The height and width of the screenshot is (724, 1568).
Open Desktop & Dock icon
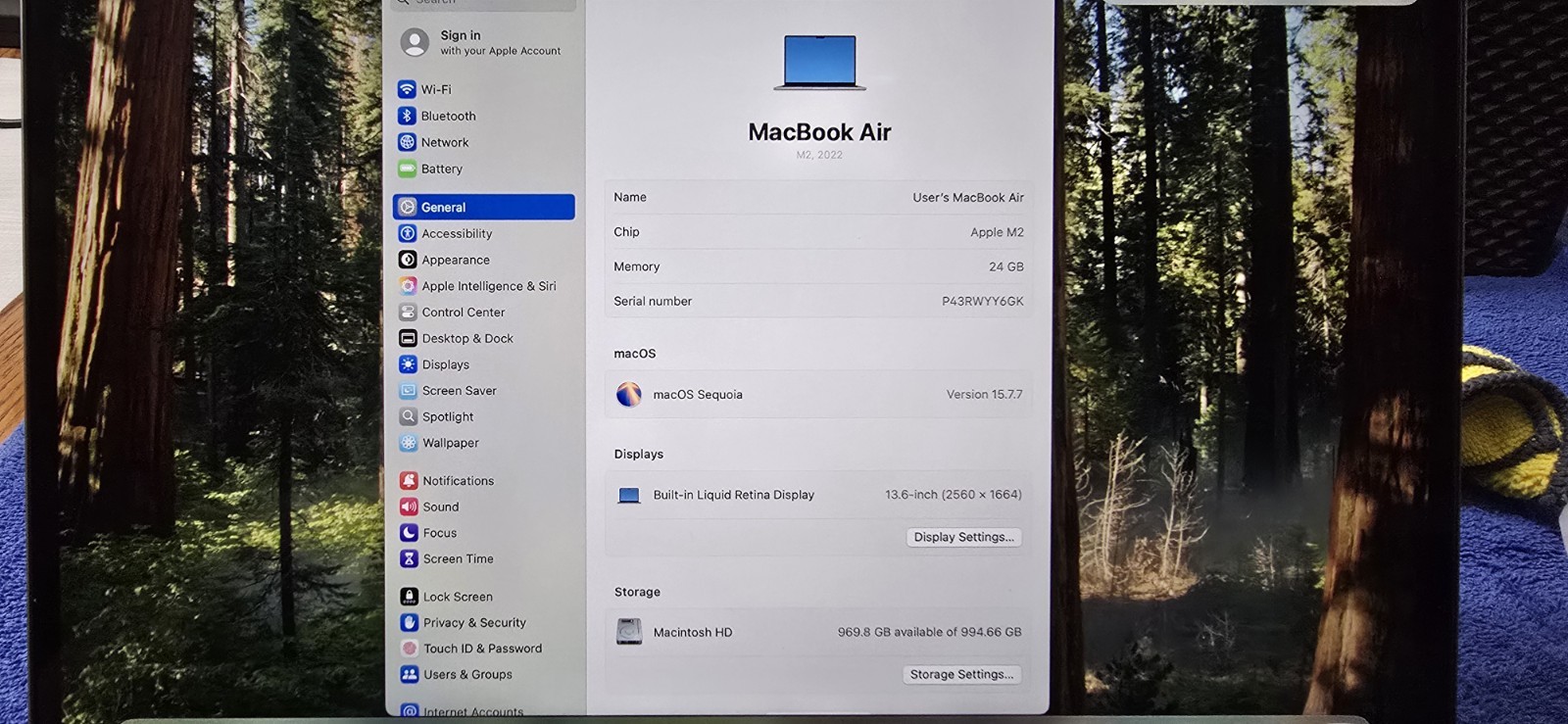coord(408,338)
